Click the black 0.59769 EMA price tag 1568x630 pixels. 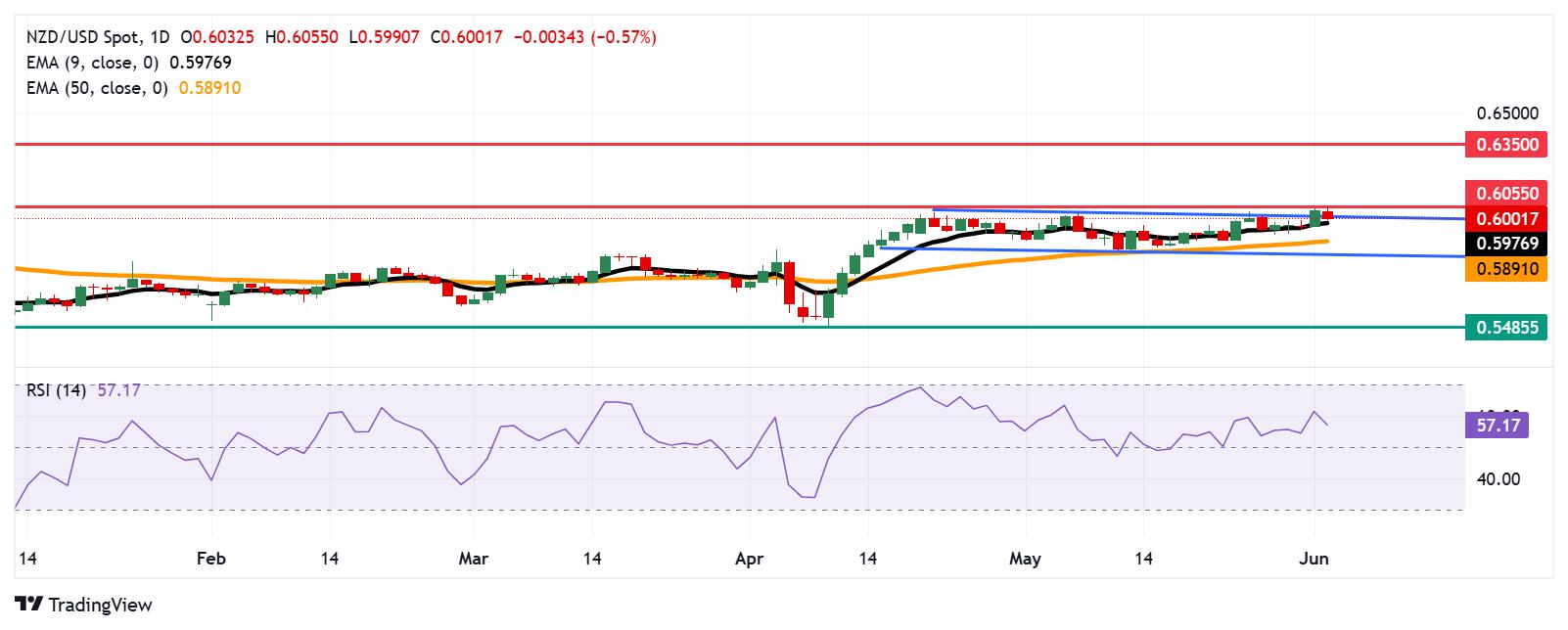1506,244
